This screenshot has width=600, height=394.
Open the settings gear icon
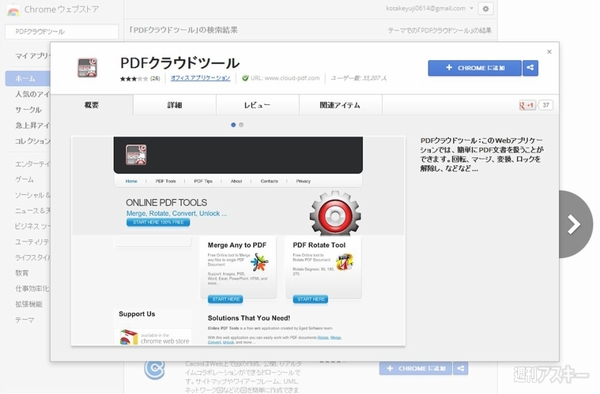486,9
